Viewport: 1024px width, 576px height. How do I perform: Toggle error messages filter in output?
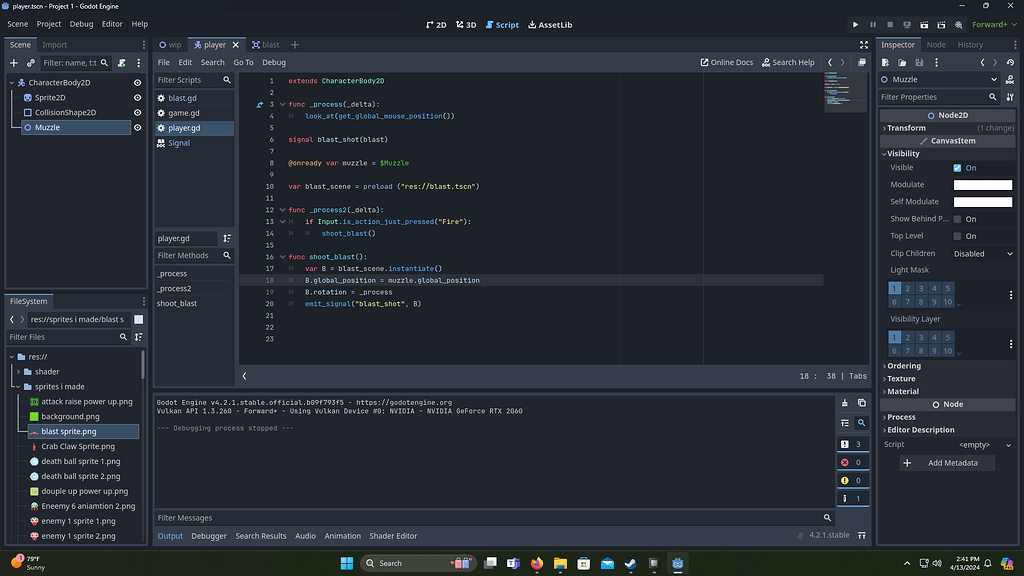pyautogui.click(x=852, y=462)
